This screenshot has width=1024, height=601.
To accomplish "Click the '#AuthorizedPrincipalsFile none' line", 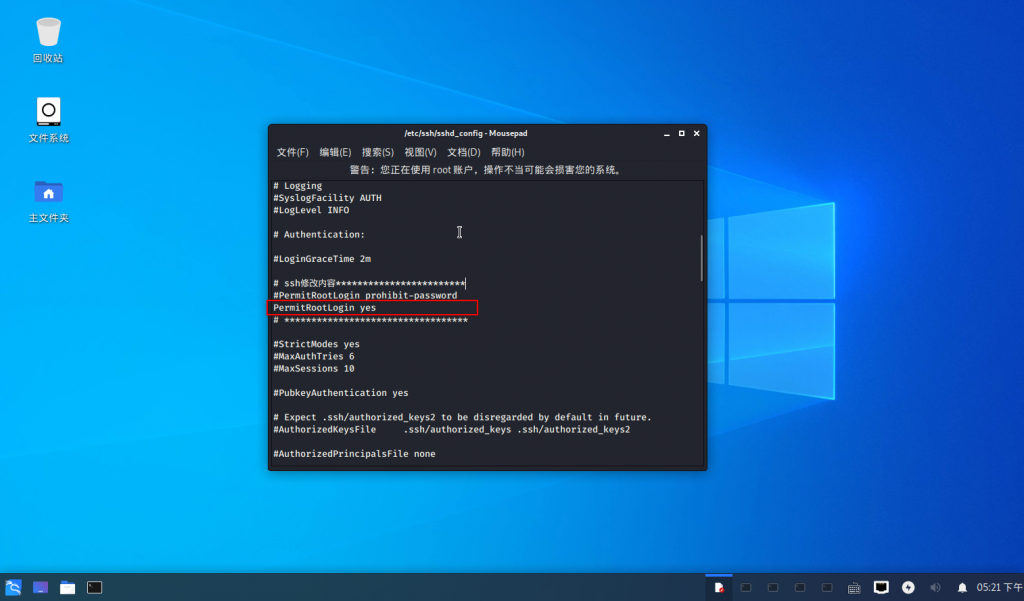I will pos(354,454).
